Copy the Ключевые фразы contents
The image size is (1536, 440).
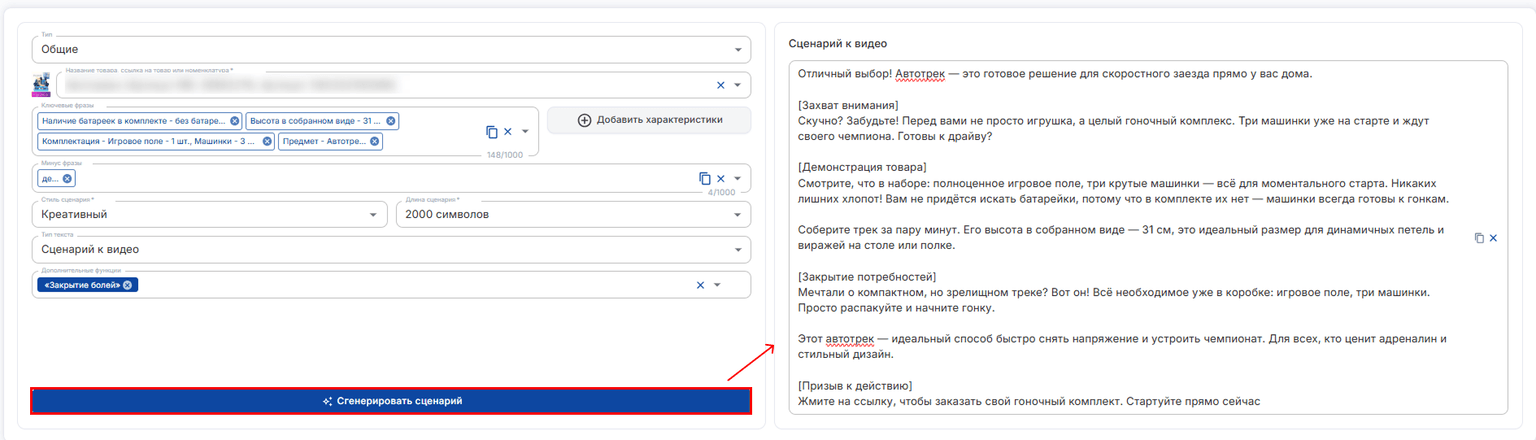pyautogui.click(x=492, y=132)
